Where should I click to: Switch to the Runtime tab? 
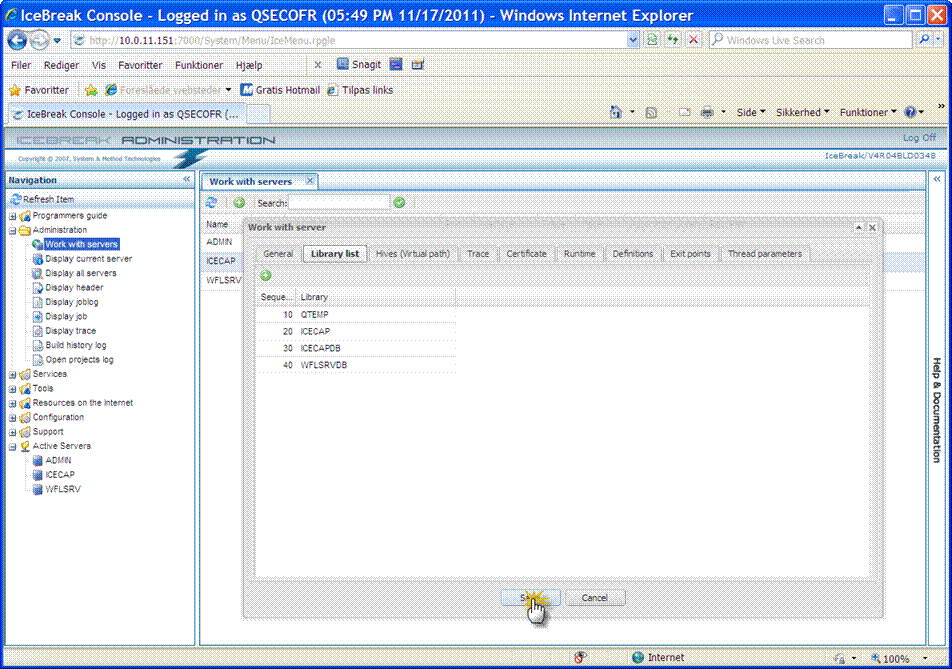(x=579, y=254)
